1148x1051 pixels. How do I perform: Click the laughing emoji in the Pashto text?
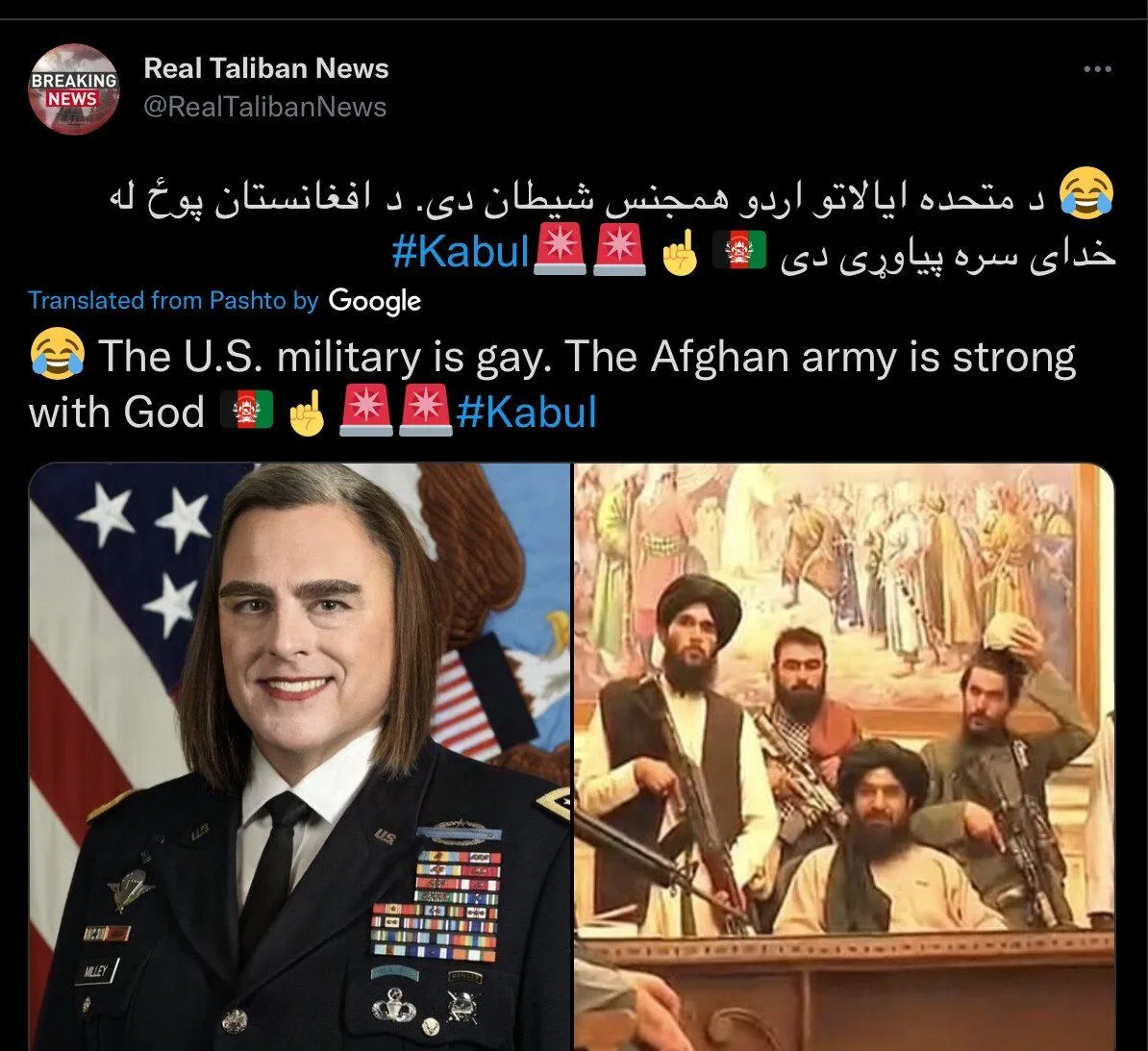(1087, 192)
